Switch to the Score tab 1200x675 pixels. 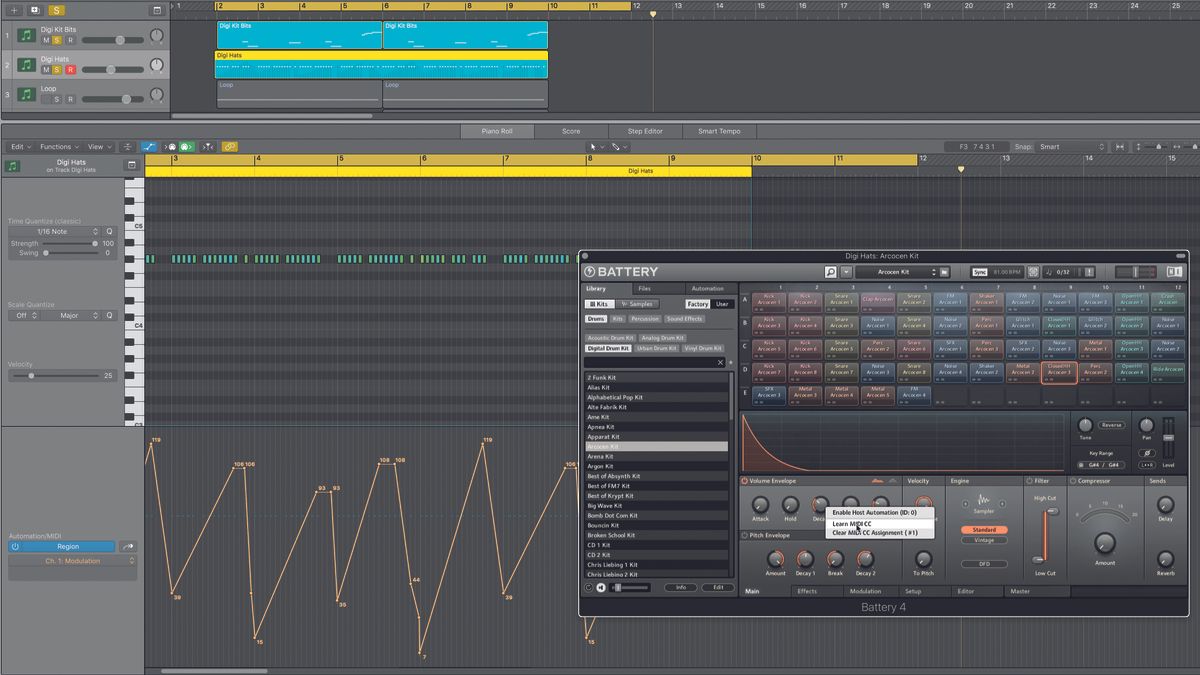(x=573, y=130)
